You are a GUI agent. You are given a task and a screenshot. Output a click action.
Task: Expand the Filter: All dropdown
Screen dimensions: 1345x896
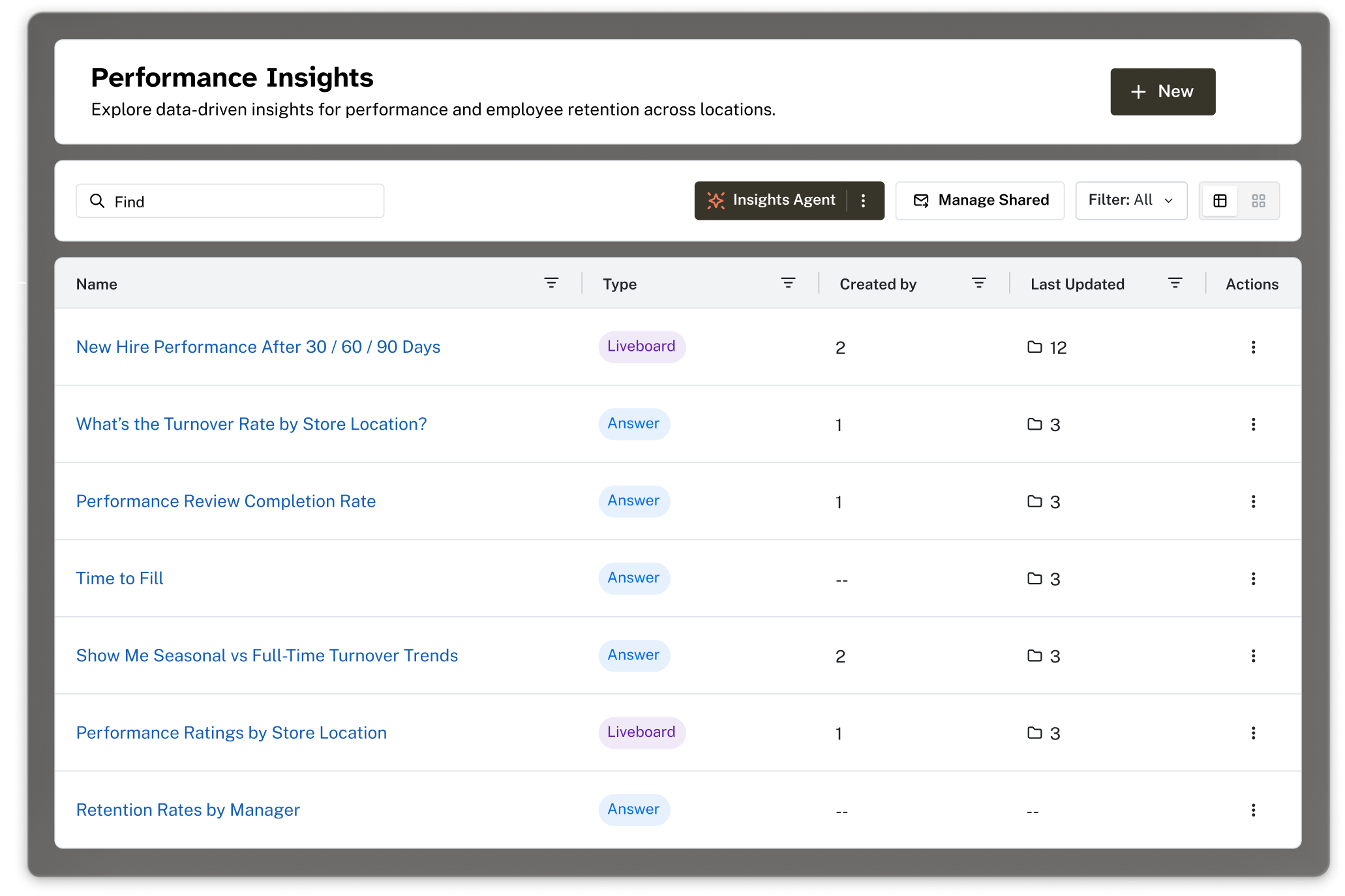coord(1131,201)
